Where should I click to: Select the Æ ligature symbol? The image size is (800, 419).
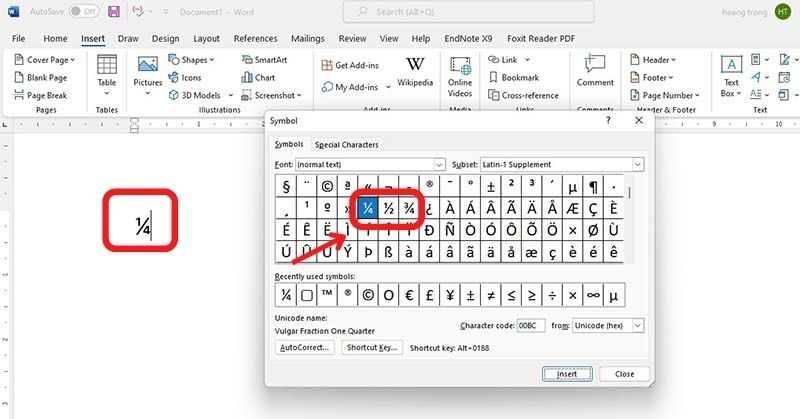[572, 208]
